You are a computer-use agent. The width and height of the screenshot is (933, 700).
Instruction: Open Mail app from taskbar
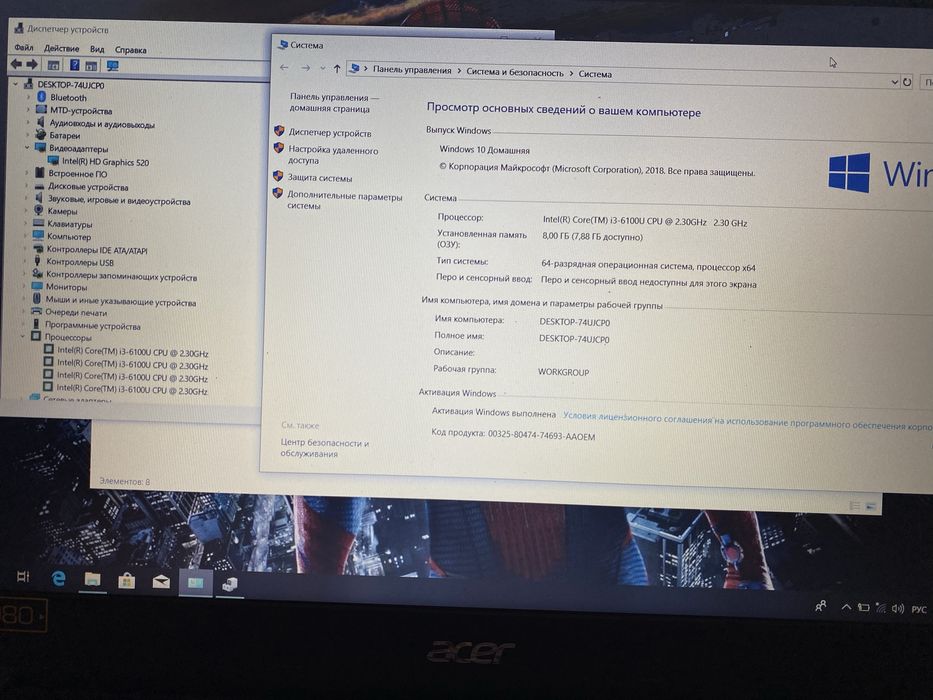tap(161, 582)
